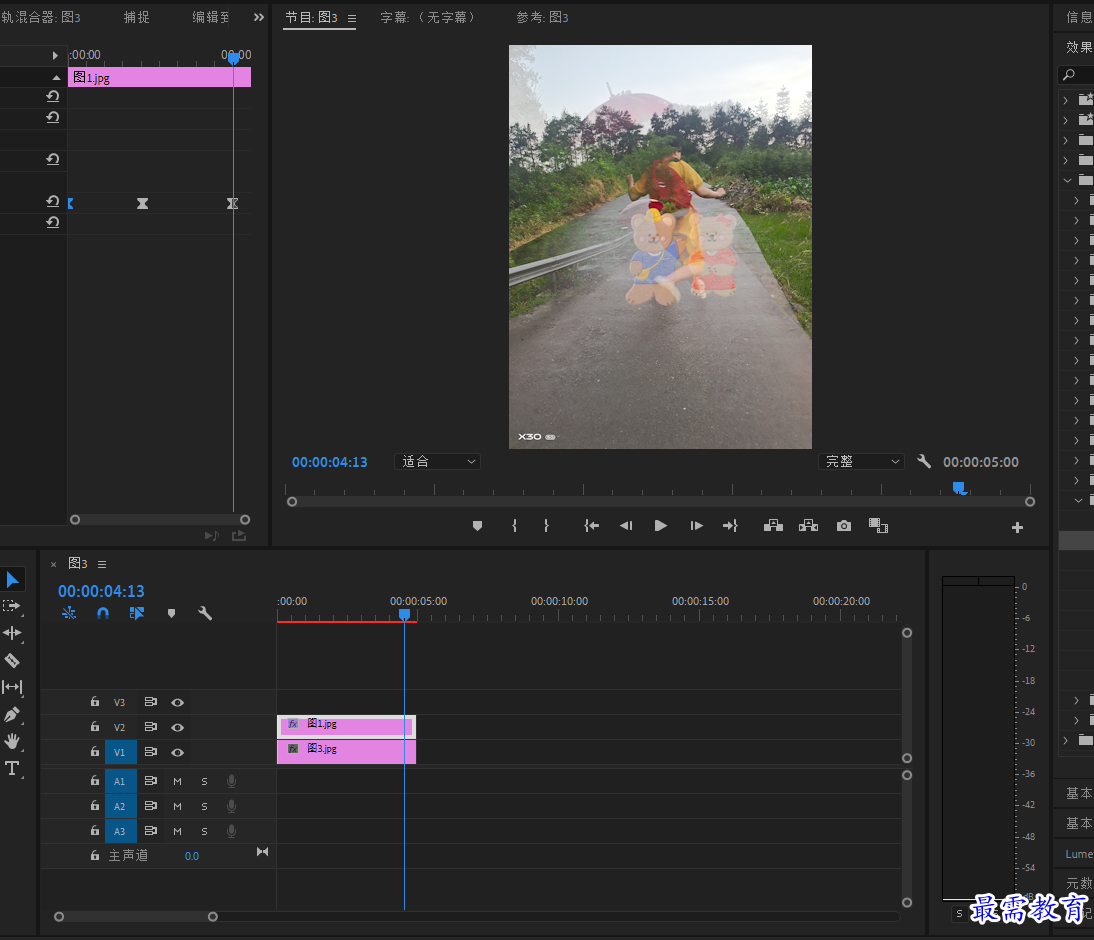Toggle nest sequence insert mode icon

tap(69, 613)
